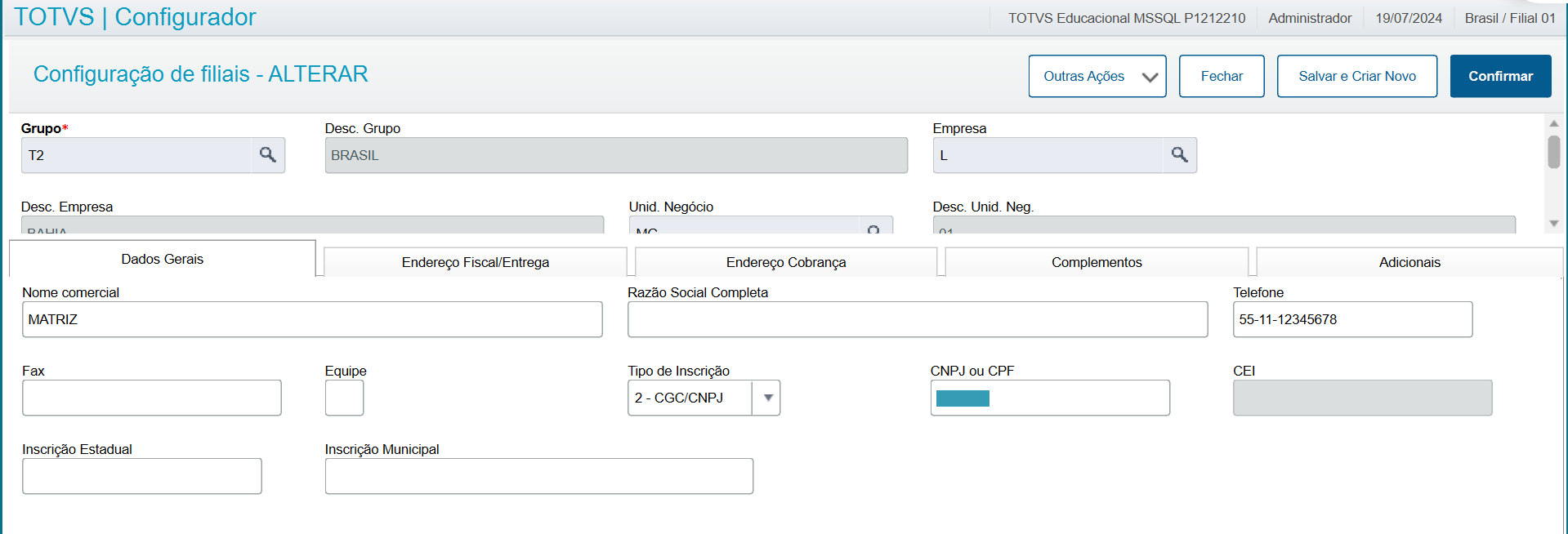The image size is (1568, 534).
Task: Click the Empresa input field
Action: pos(1048,155)
